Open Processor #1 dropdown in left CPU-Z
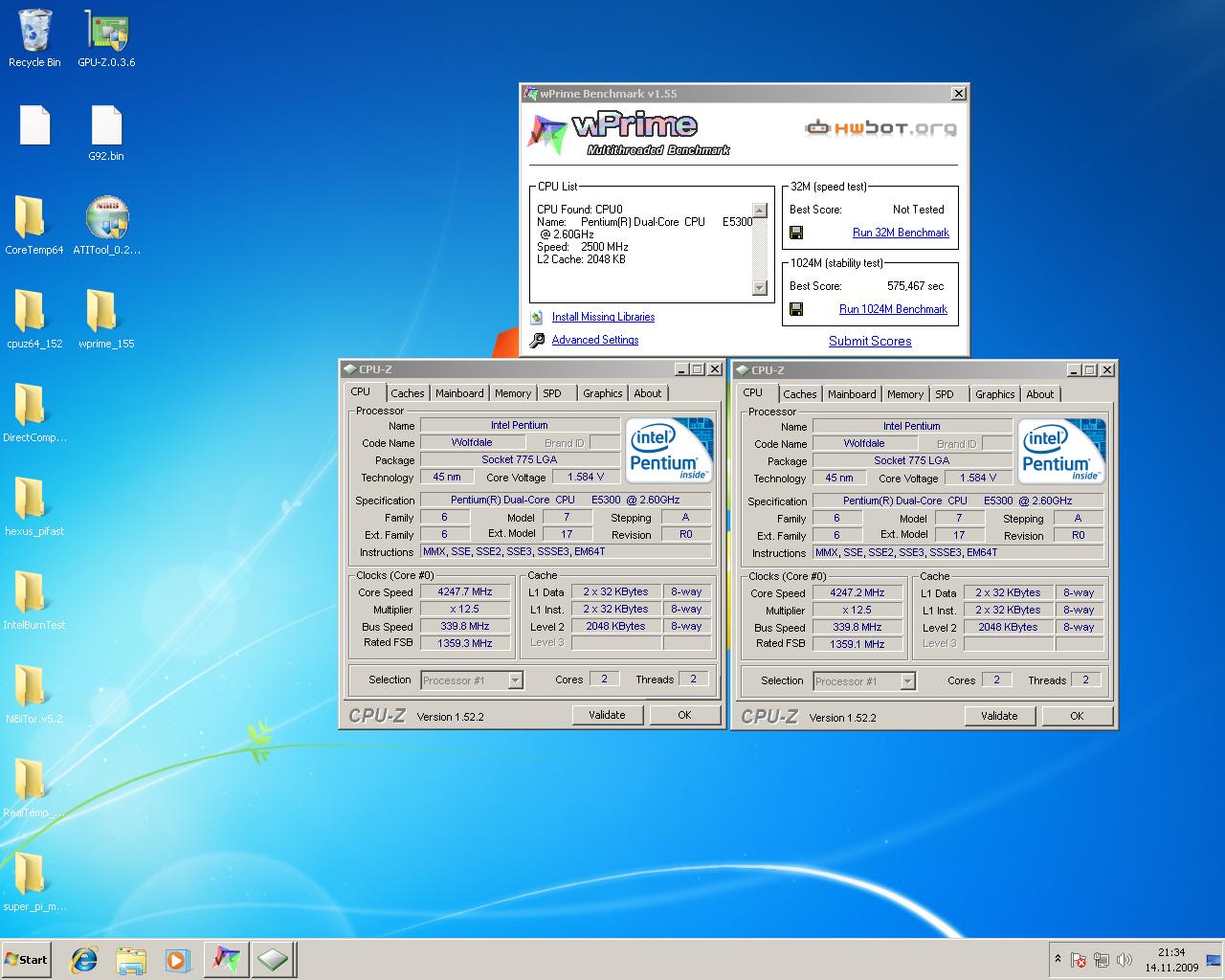 pos(472,680)
